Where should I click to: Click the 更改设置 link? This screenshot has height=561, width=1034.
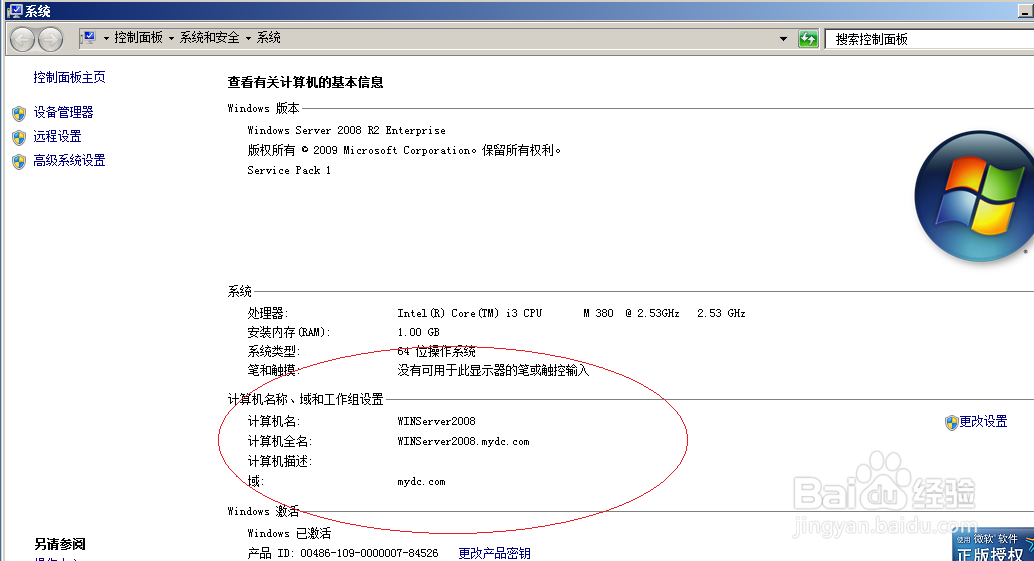[x=983, y=421]
